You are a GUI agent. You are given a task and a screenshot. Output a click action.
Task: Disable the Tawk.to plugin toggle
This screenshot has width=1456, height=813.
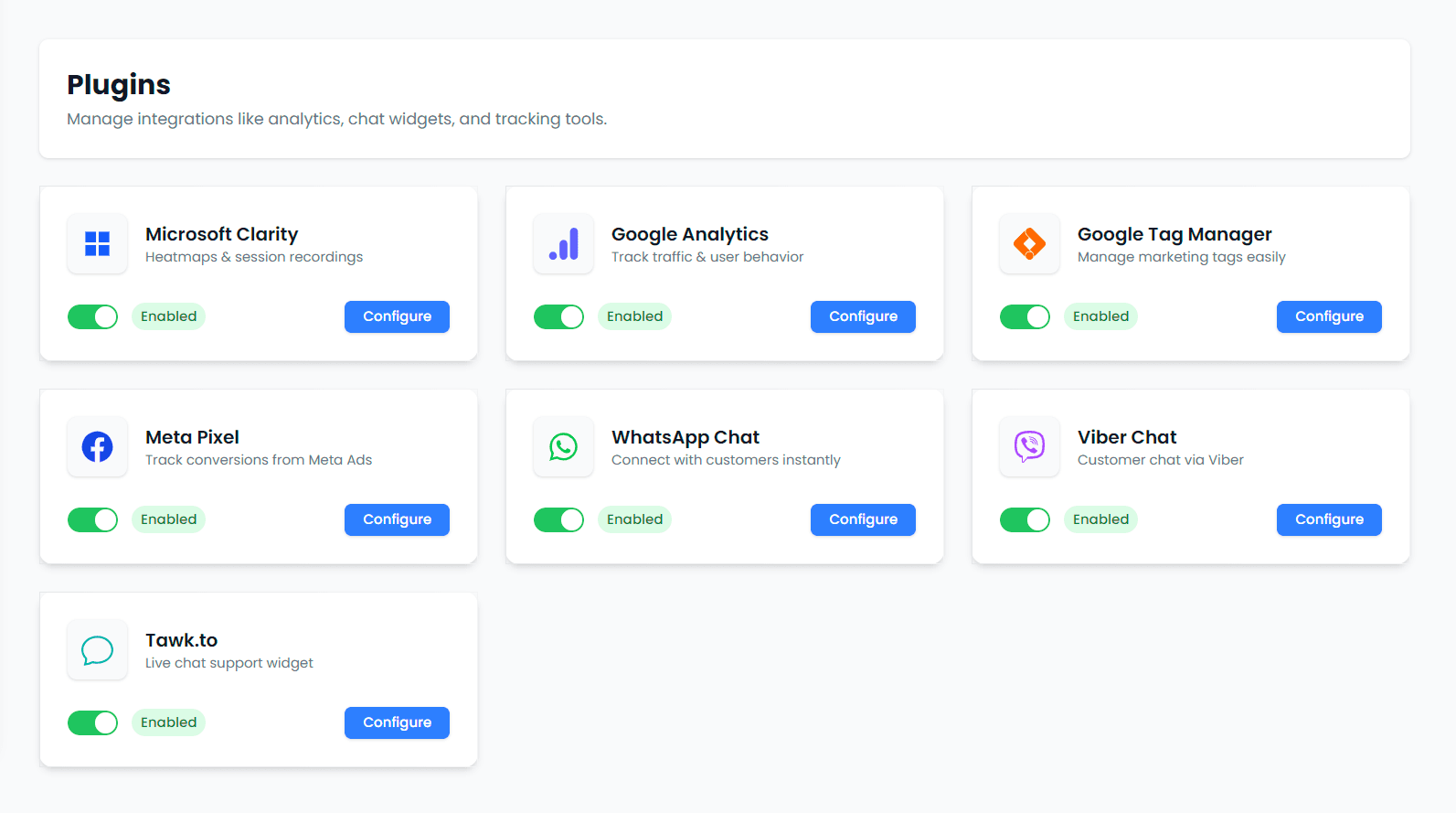click(x=92, y=723)
